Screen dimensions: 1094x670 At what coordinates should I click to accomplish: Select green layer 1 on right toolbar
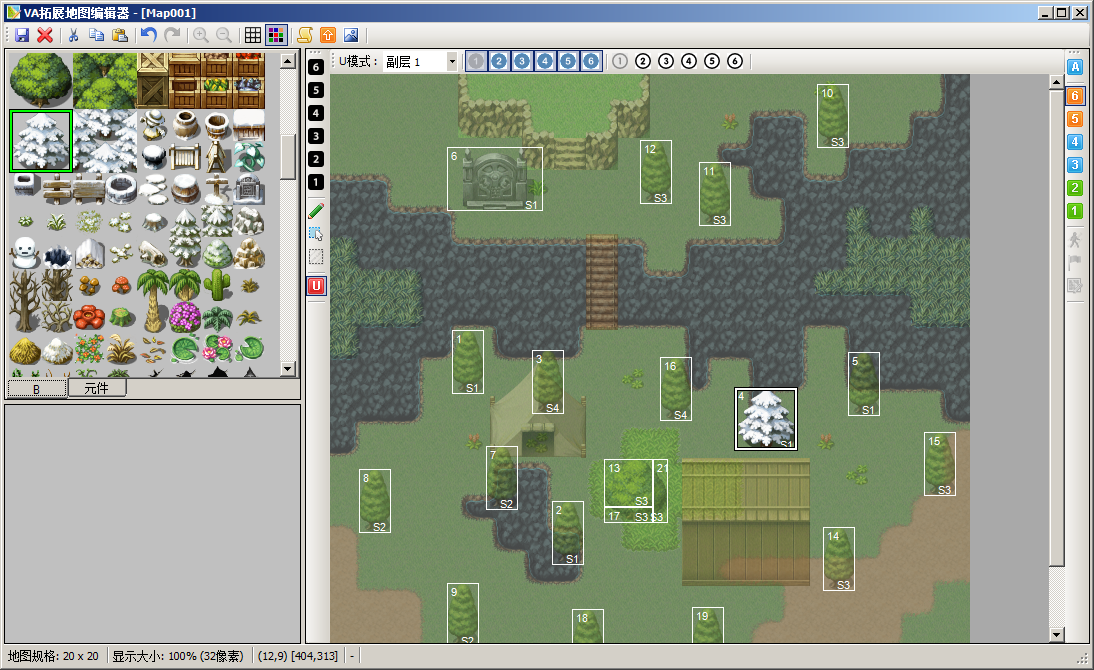[x=1074, y=211]
